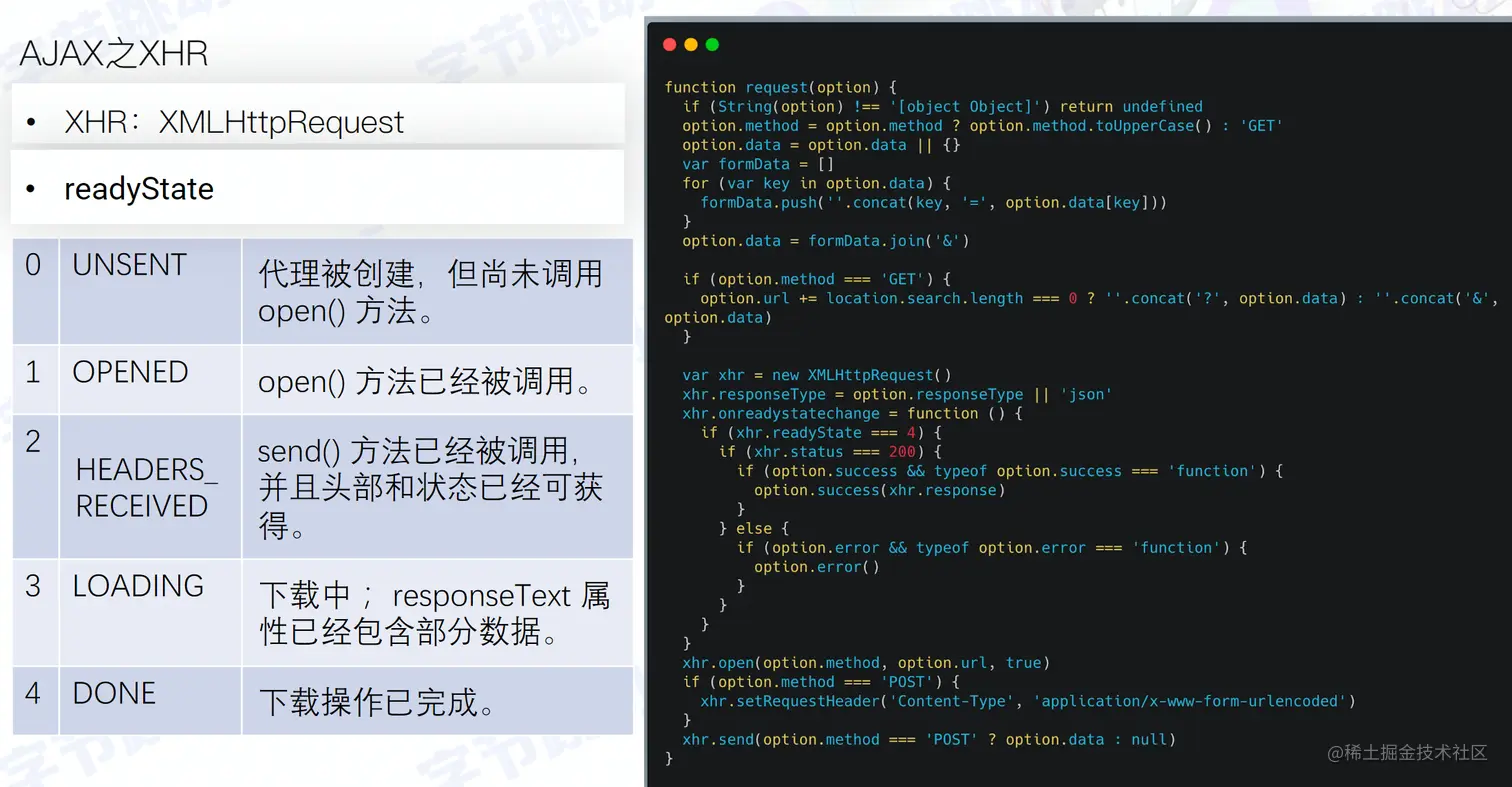This screenshot has width=1512, height=787.
Task: Click code line 'if (xhr.status === 200) {'
Action: (x=830, y=452)
